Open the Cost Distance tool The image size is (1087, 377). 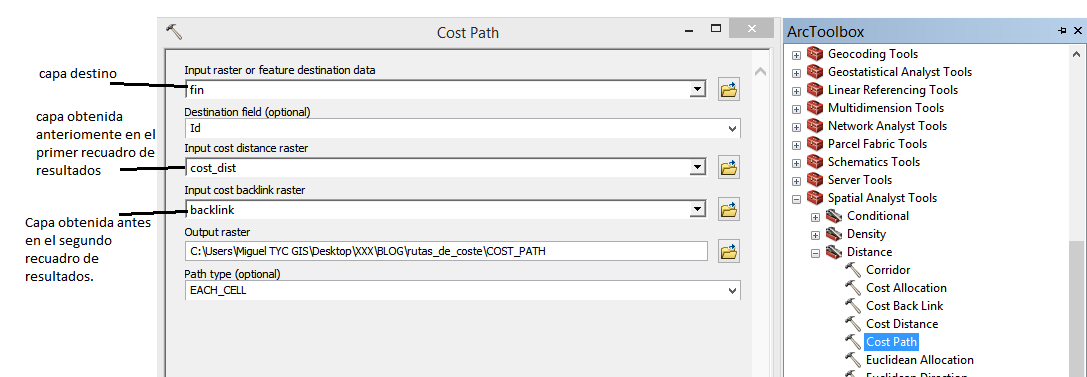[902, 324]
